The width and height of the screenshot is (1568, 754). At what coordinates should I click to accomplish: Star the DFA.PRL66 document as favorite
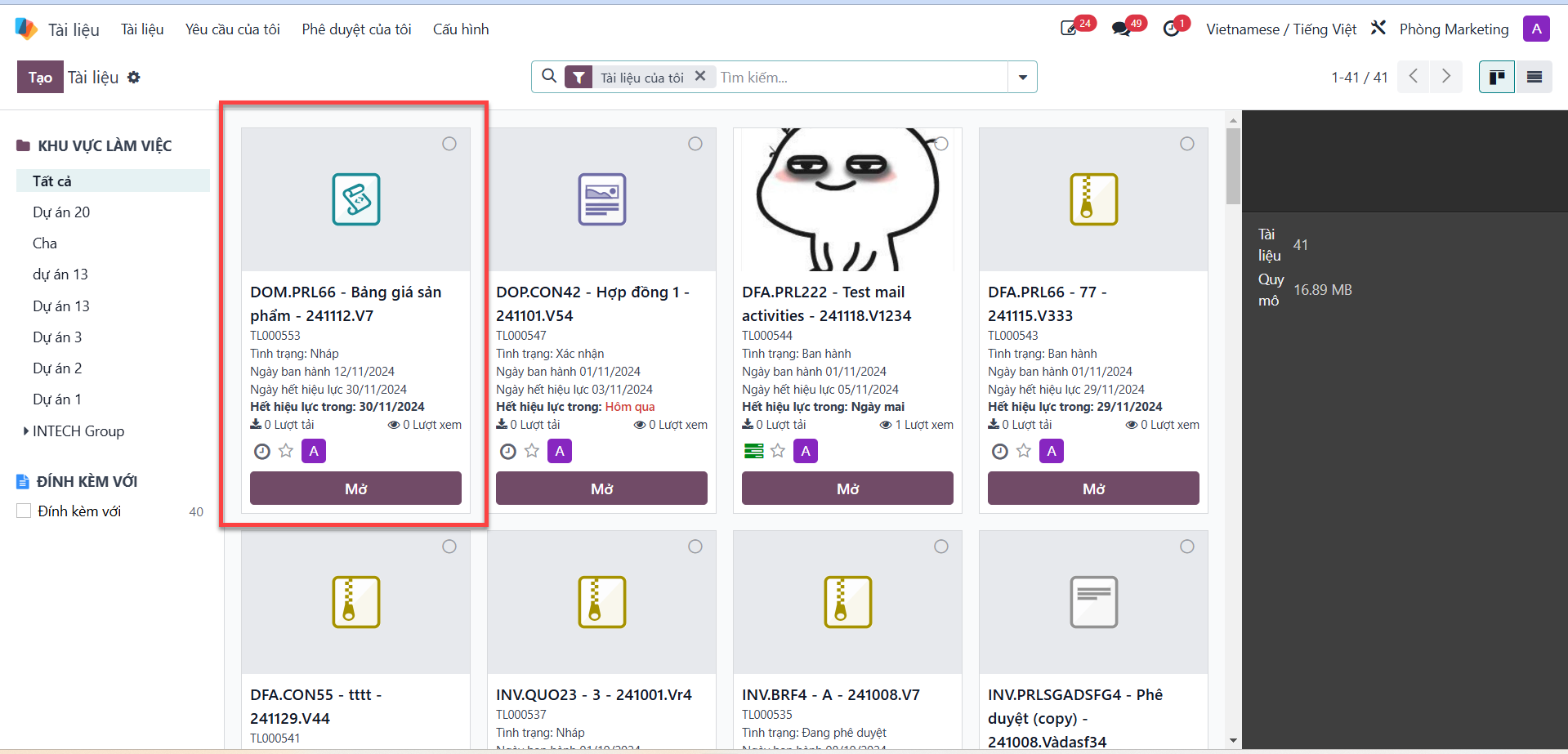[1024, 450]
